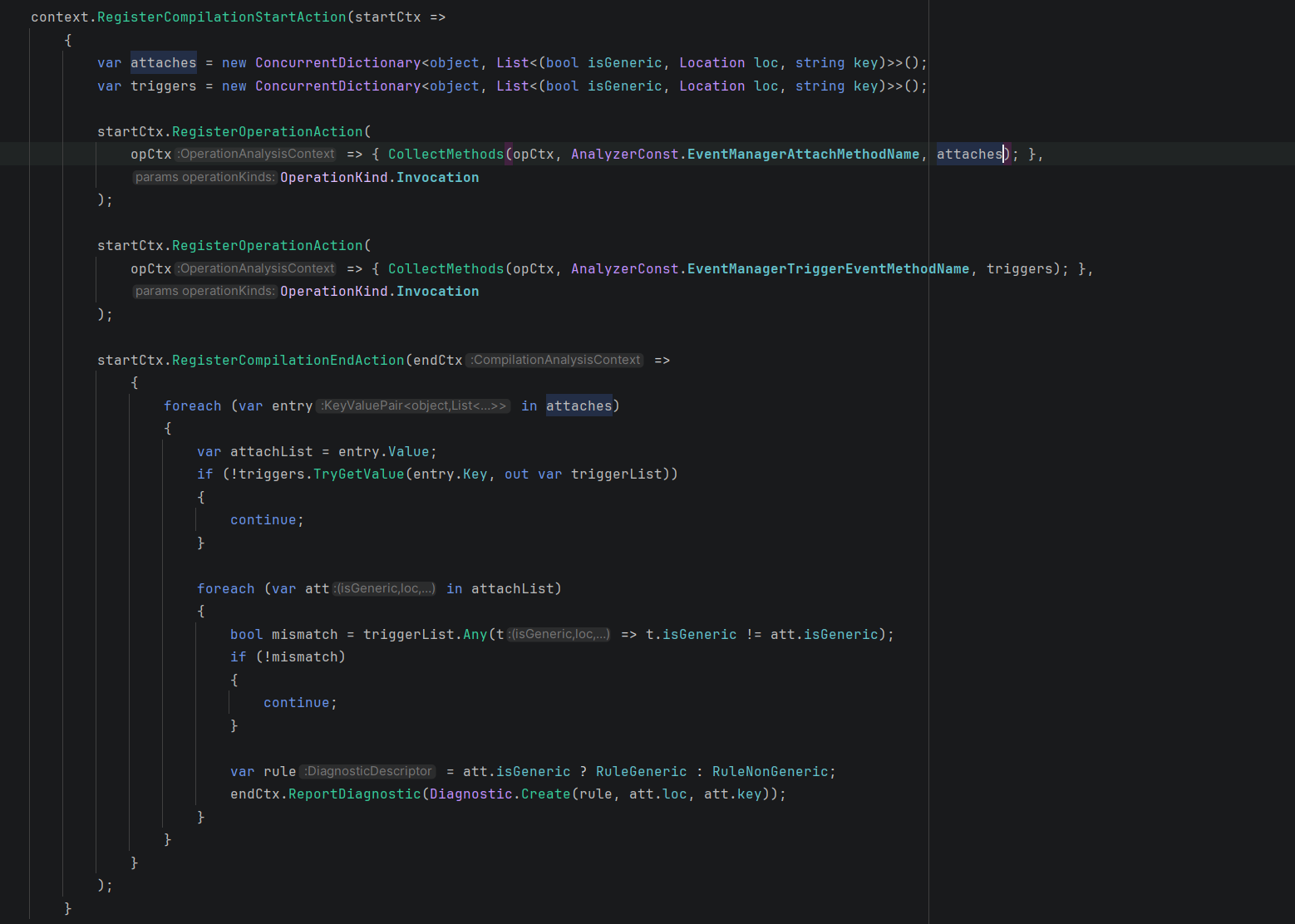Click attaches in its var declaration
This screenshot has width=1295, height=924.
164,62
